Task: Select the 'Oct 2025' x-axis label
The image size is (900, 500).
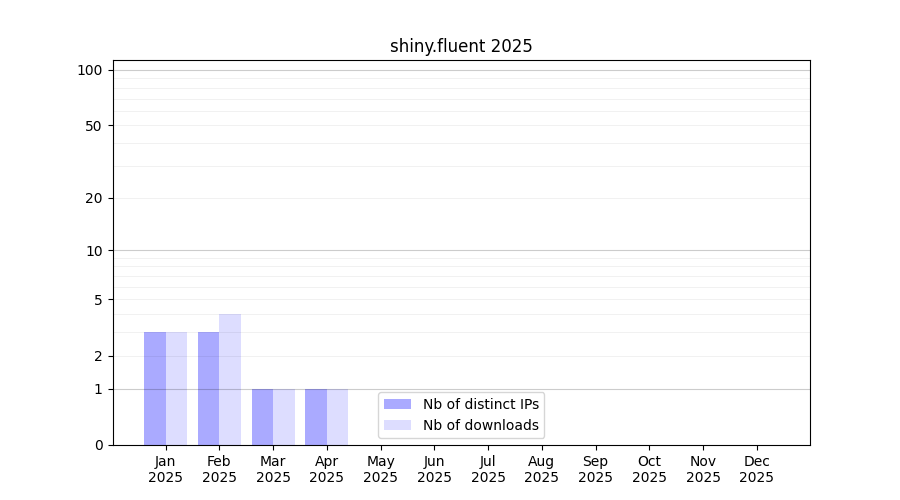Action: tap(649, 469)
